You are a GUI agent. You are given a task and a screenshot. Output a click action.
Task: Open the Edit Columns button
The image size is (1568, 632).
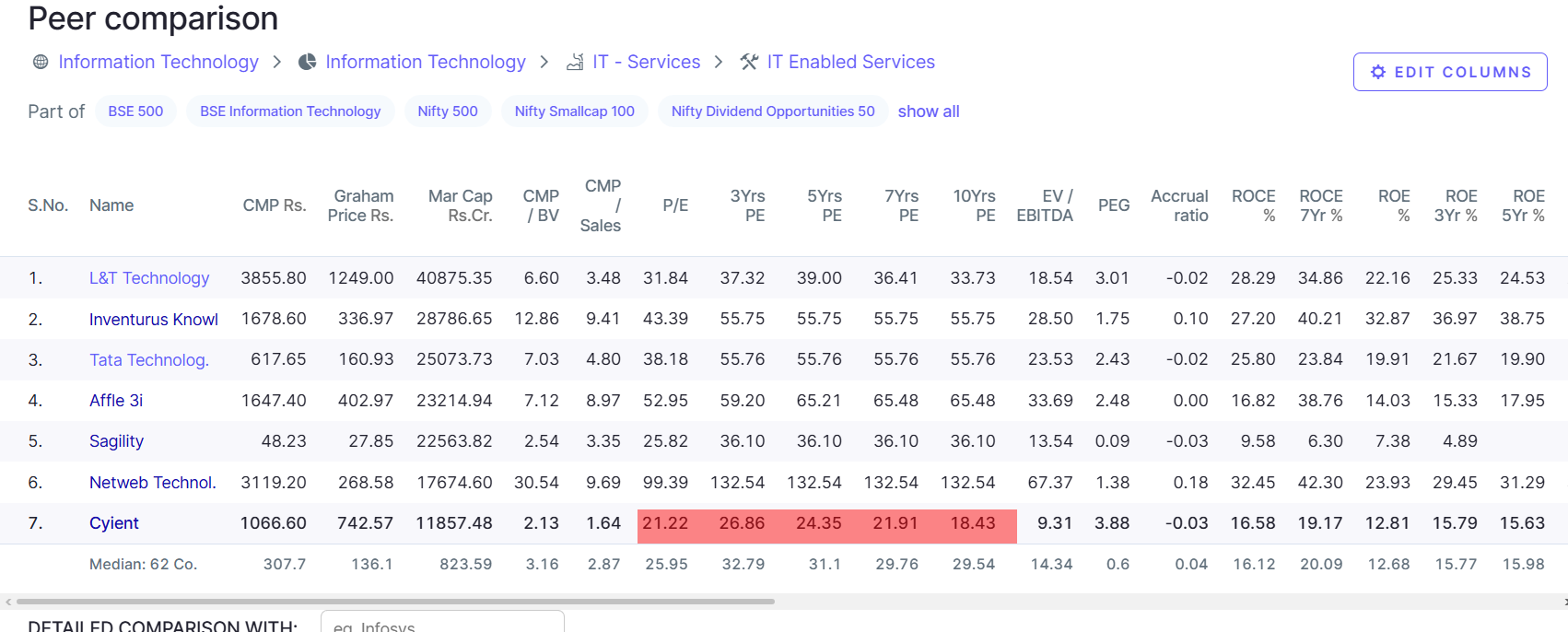click(x=1450, y=72)
